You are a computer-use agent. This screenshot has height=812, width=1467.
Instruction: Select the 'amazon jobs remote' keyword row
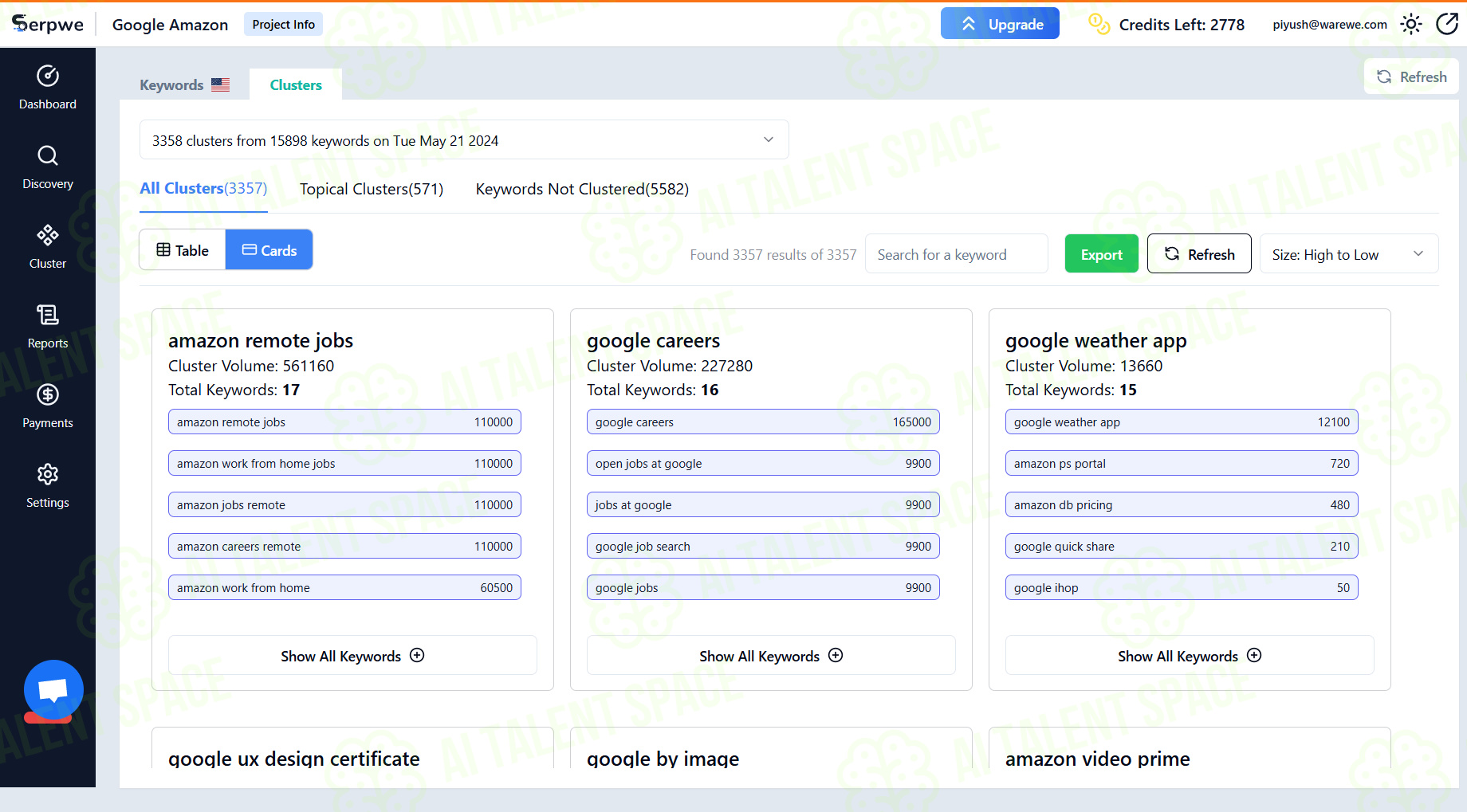[344, 504]
